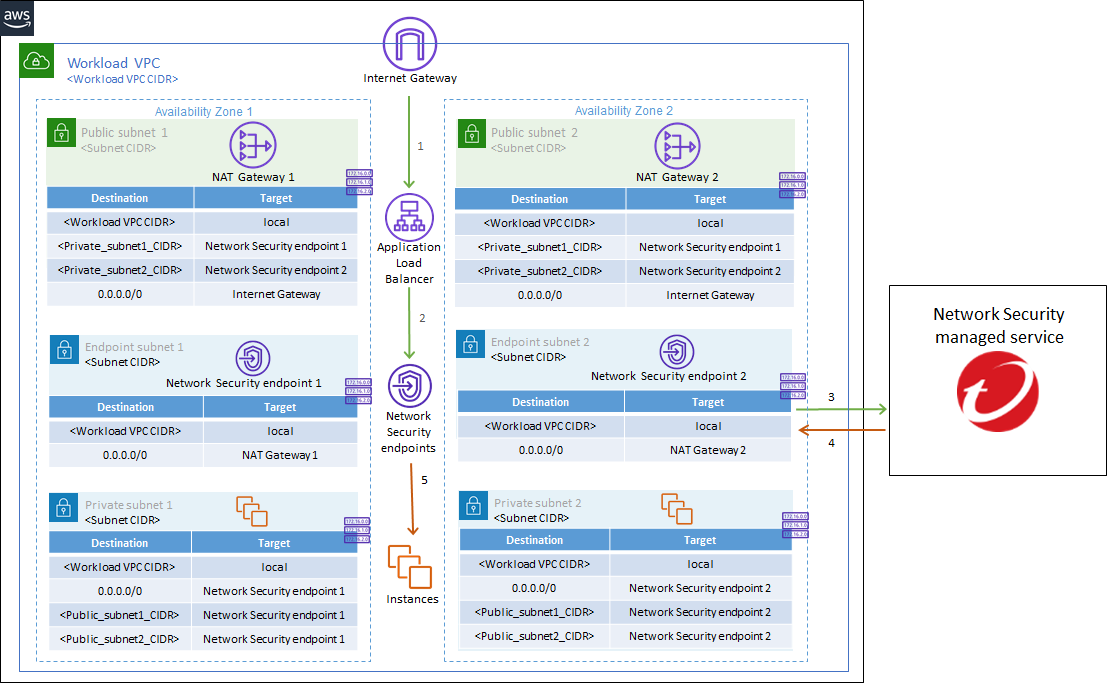This screenshot has height=683, width=1107.
Task: Click the Endpoint subnet 2 label
Action: 540,342
